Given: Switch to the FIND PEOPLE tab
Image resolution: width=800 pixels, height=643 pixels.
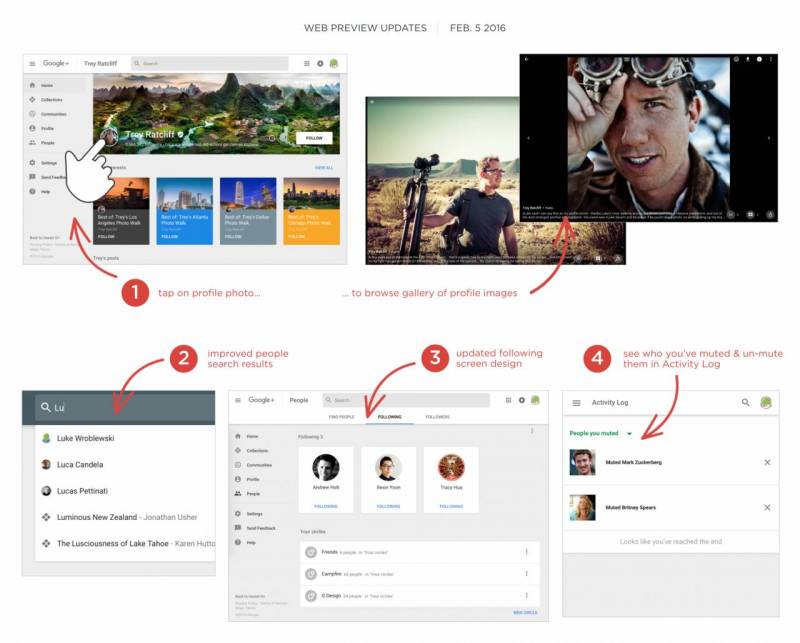Looking at the screenshot, I should tap(342, 417).
